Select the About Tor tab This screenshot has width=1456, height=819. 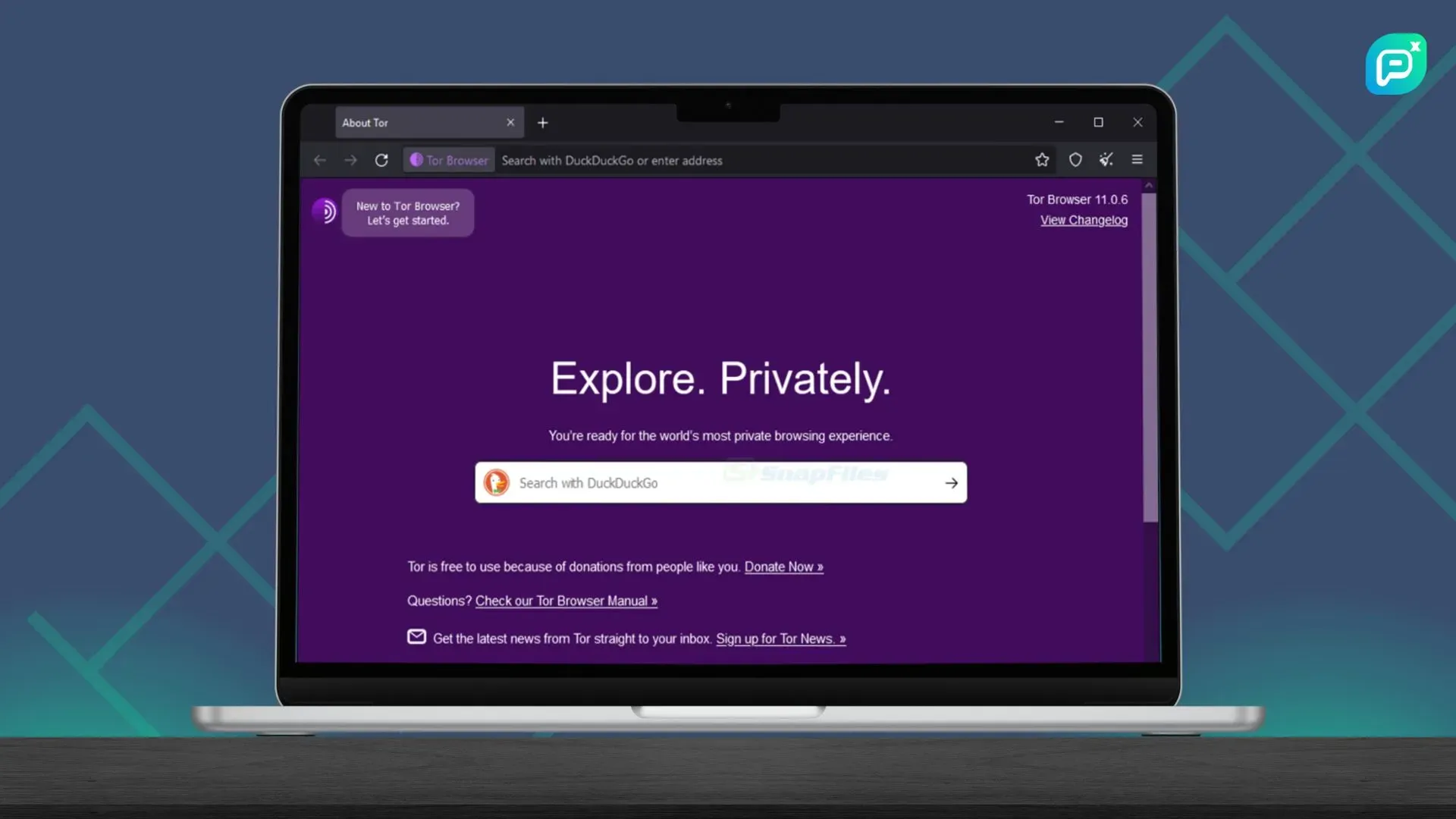[x=429, y=123]
